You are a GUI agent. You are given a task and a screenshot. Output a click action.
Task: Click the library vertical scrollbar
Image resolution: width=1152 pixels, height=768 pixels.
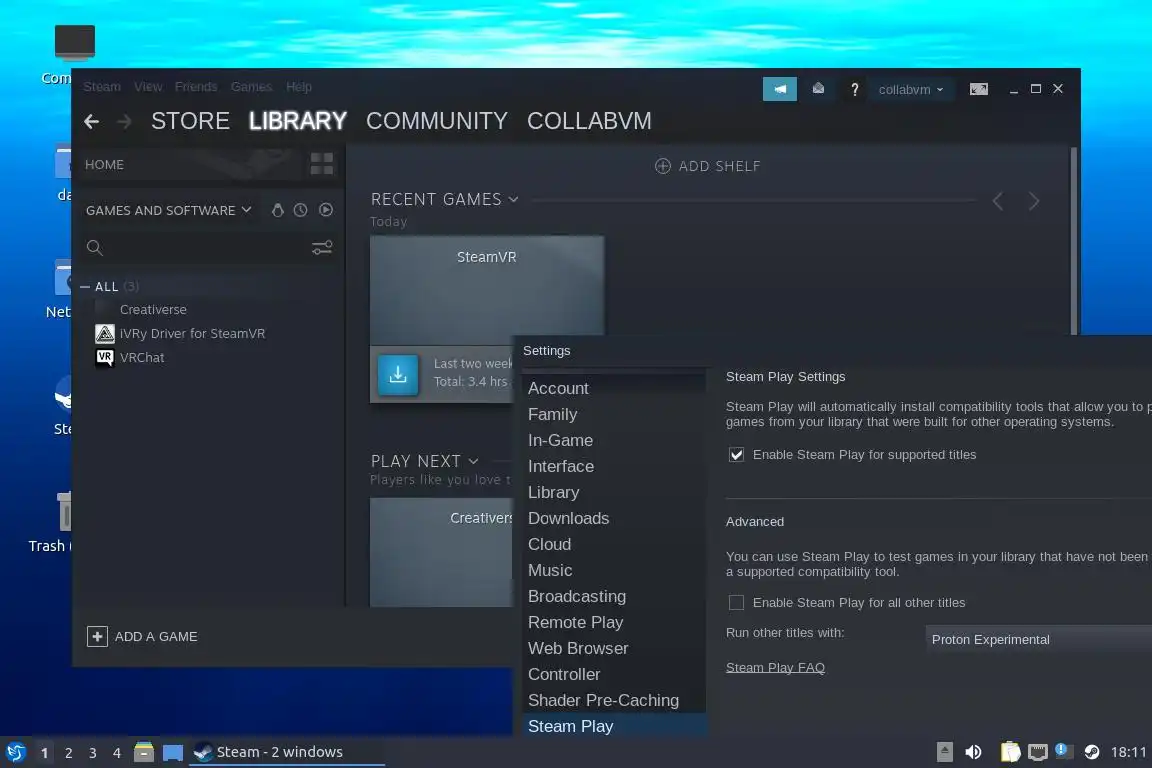click(1074, 241)
